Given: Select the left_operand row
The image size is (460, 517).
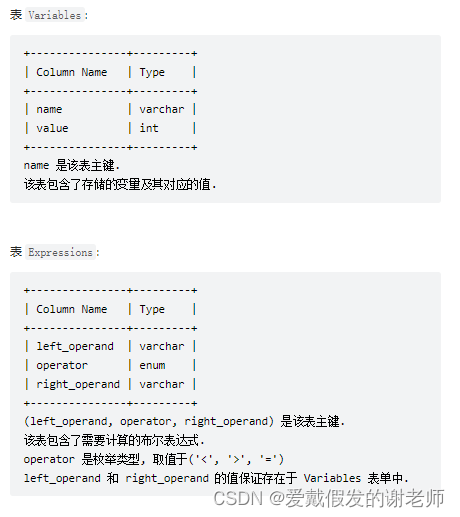Looking at the screenshot, I should pos(110,346).
